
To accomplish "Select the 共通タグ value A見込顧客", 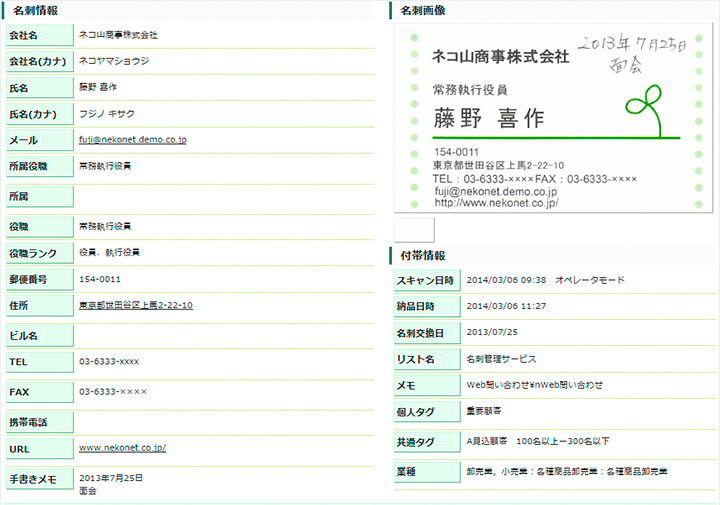I will (x=487, y=441).
